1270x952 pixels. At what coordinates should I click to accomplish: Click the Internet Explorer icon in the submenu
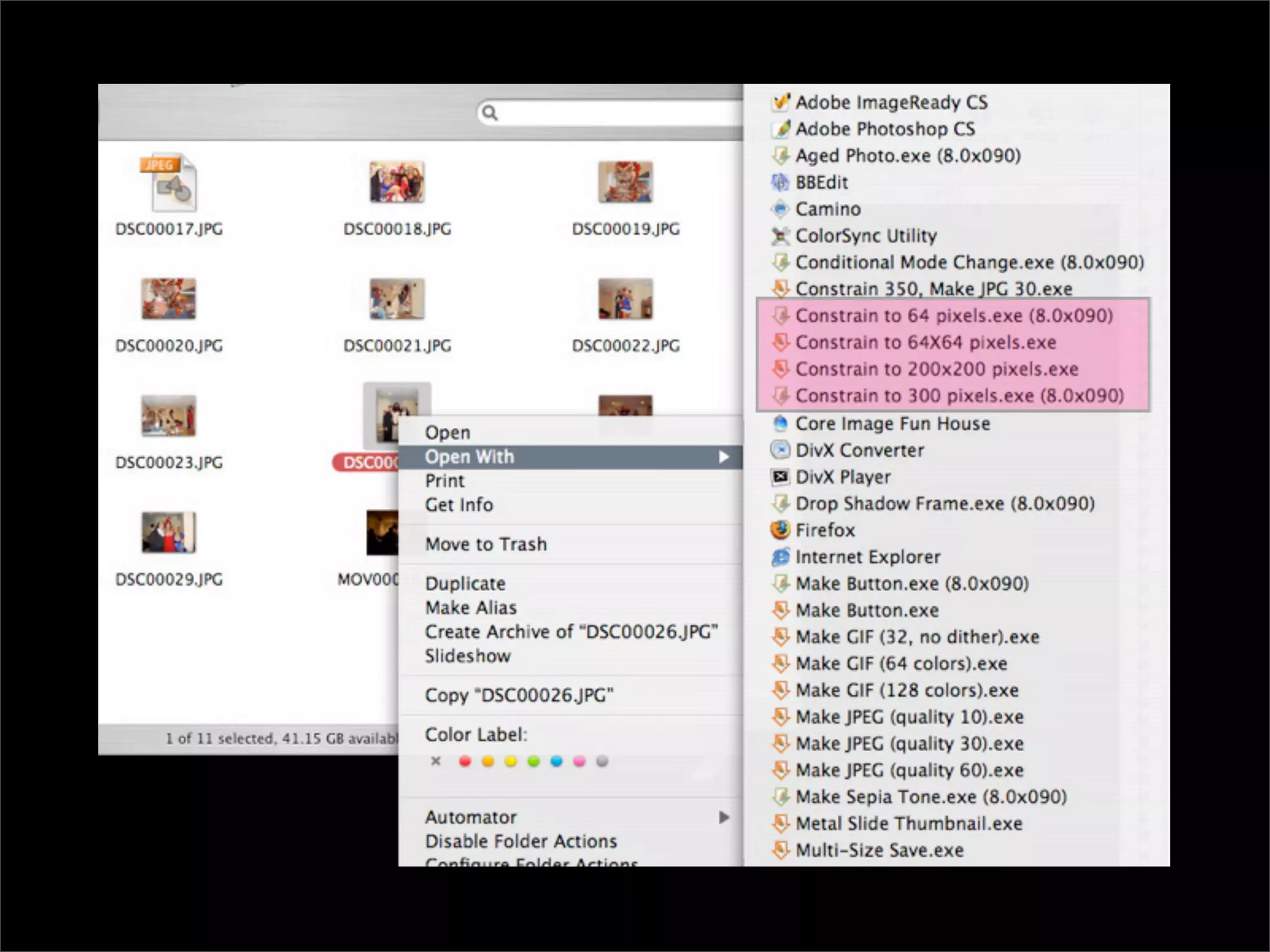[x=780, y=557]
